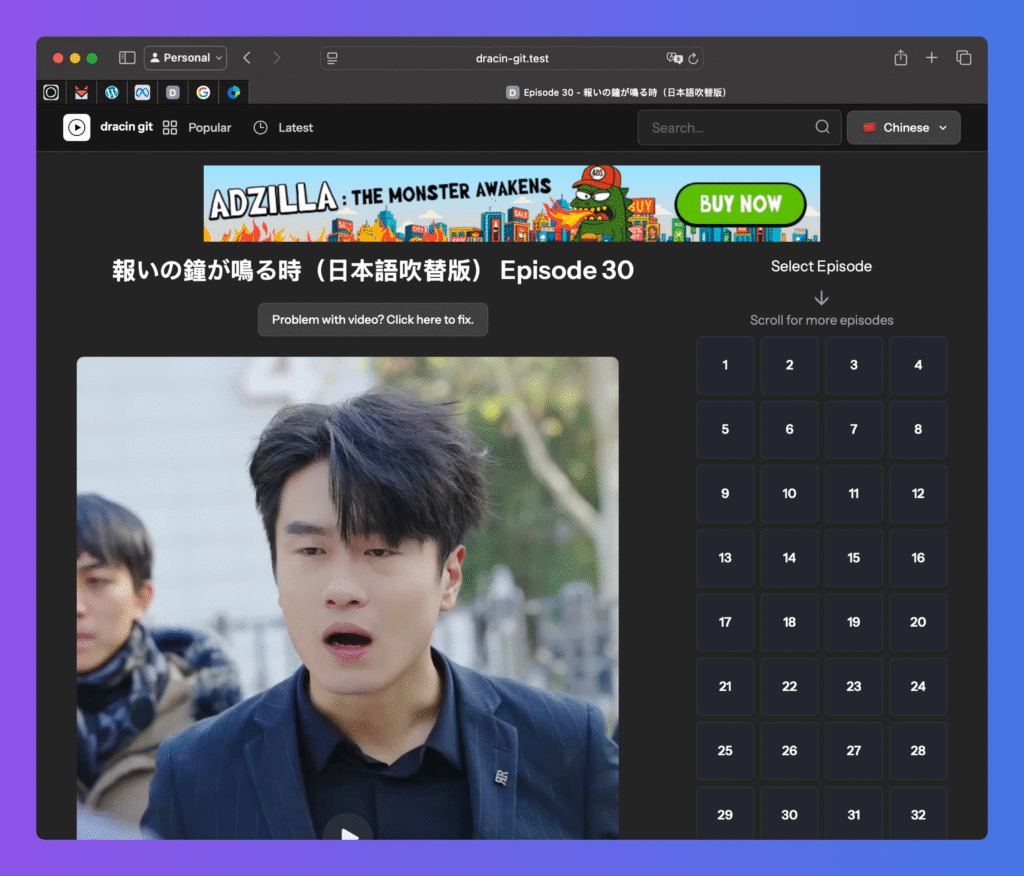Open the pinned Google tab
Viewport: 1024px width, 876px height.
point(203,92)
